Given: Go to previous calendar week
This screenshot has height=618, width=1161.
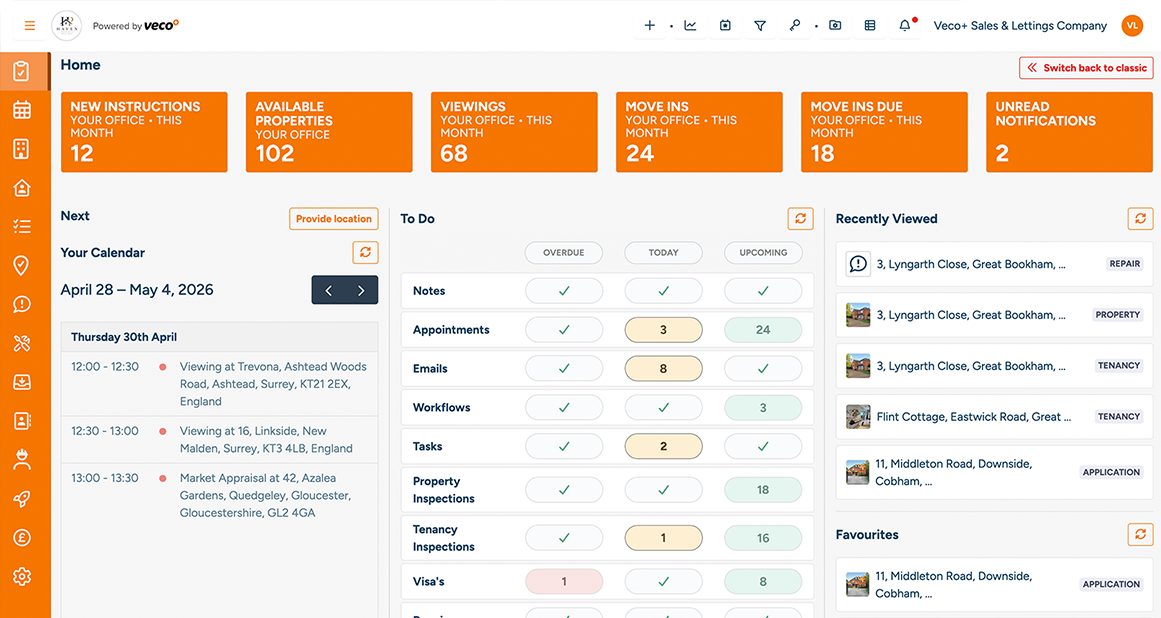Looking at the screenshot, I should pos(328,290).
